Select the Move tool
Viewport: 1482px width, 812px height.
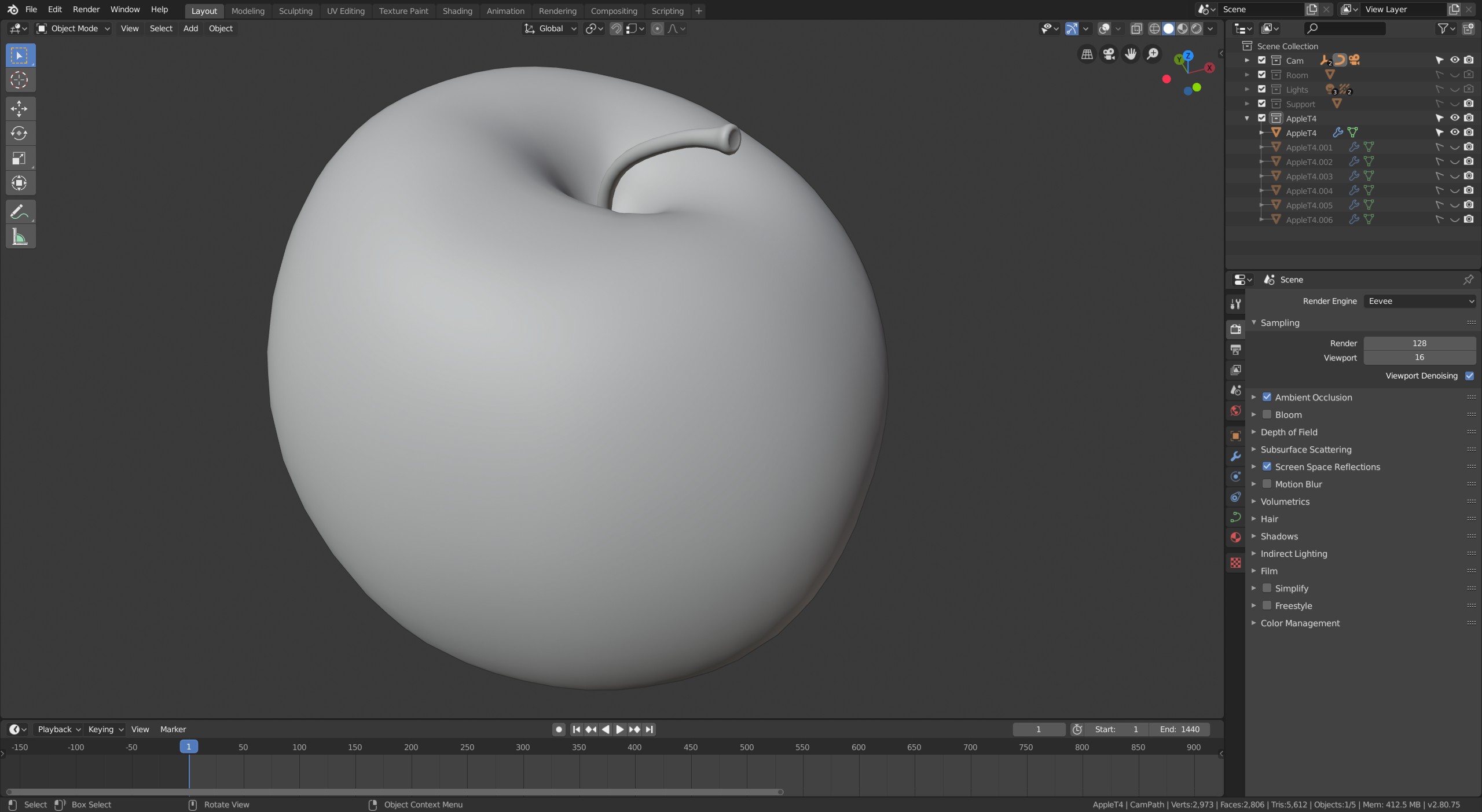[x=19, y=108]
